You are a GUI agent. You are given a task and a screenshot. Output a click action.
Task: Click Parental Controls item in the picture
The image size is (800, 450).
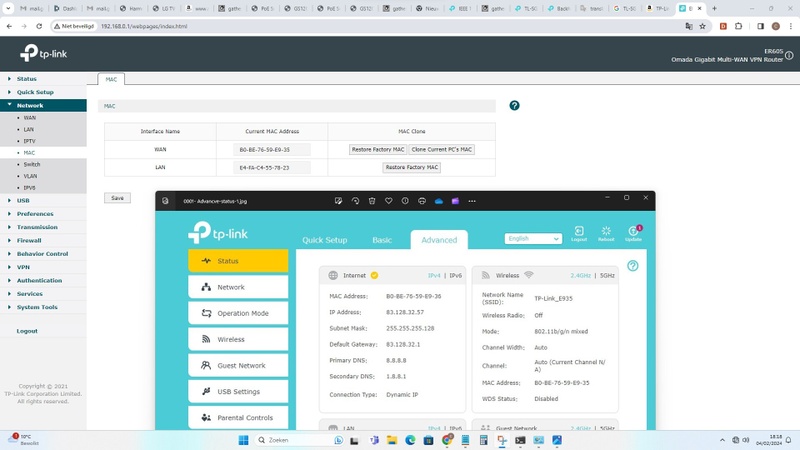(238, 417)
